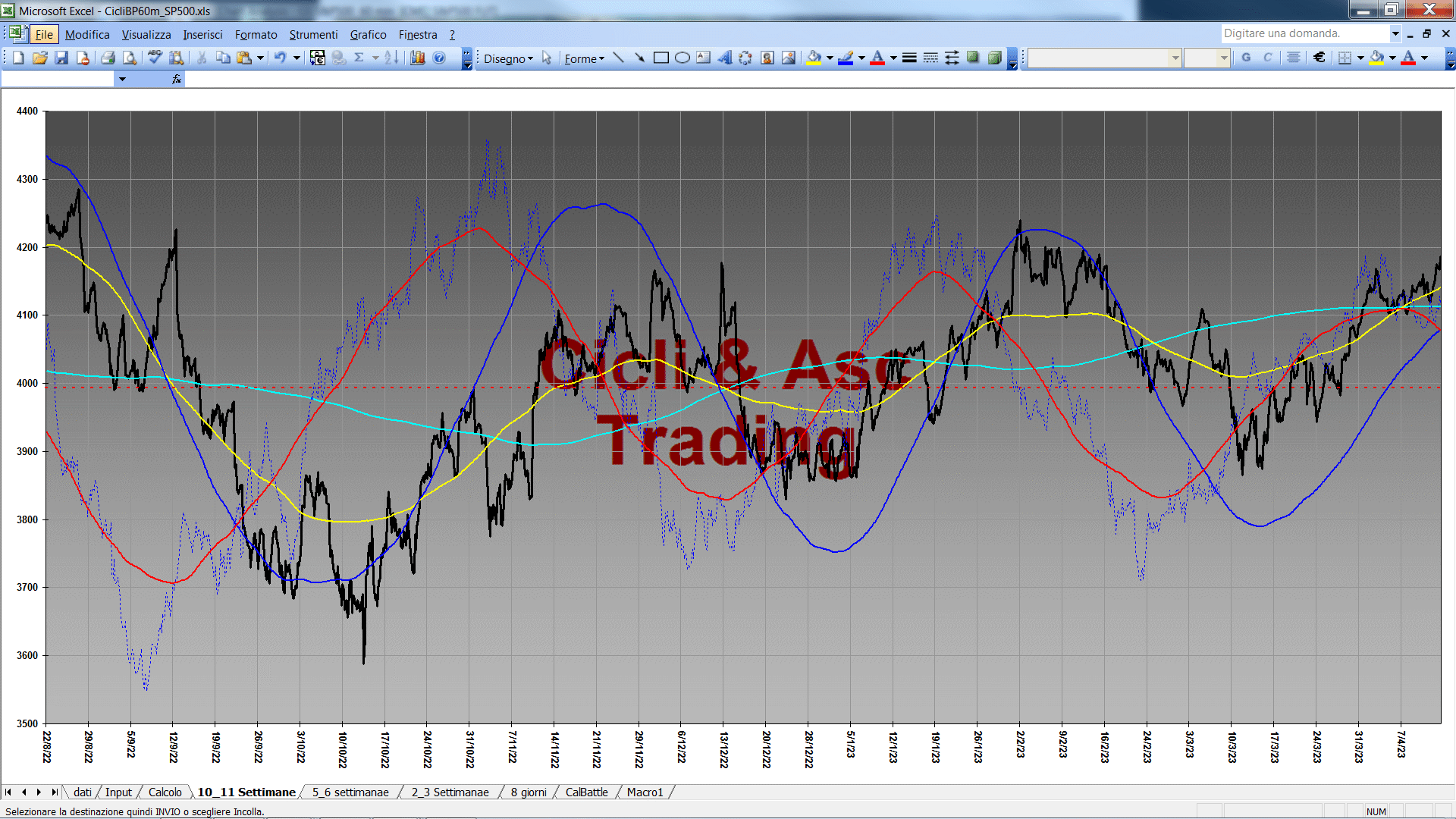Apply red font color in Drawing toolbar
This screenshot has width=1456, height=819.
click(878, 58)
